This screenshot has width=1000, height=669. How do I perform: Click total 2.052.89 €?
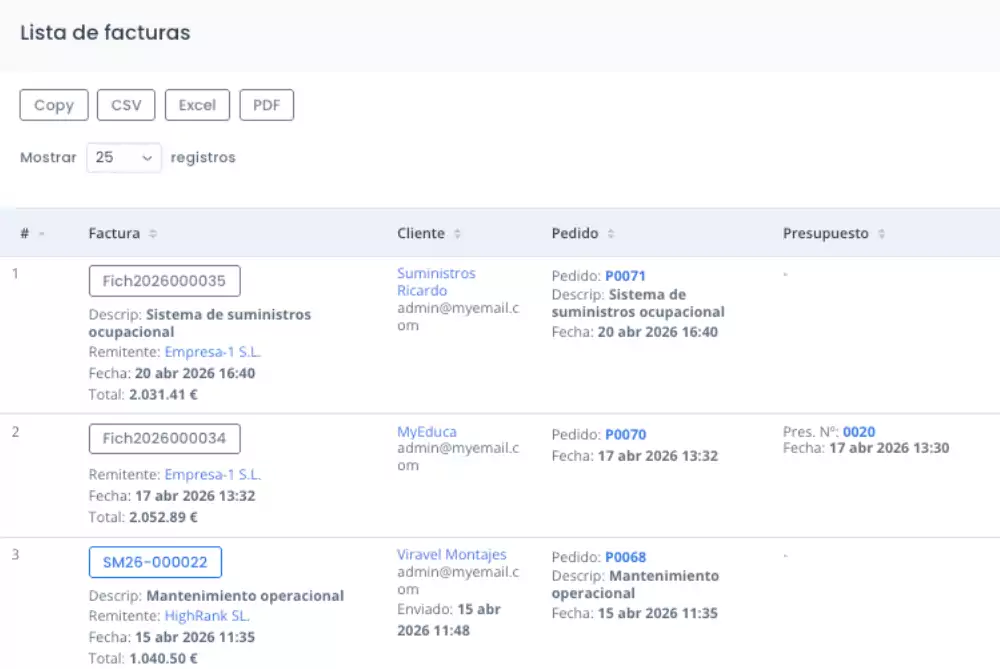coord(163,517)
